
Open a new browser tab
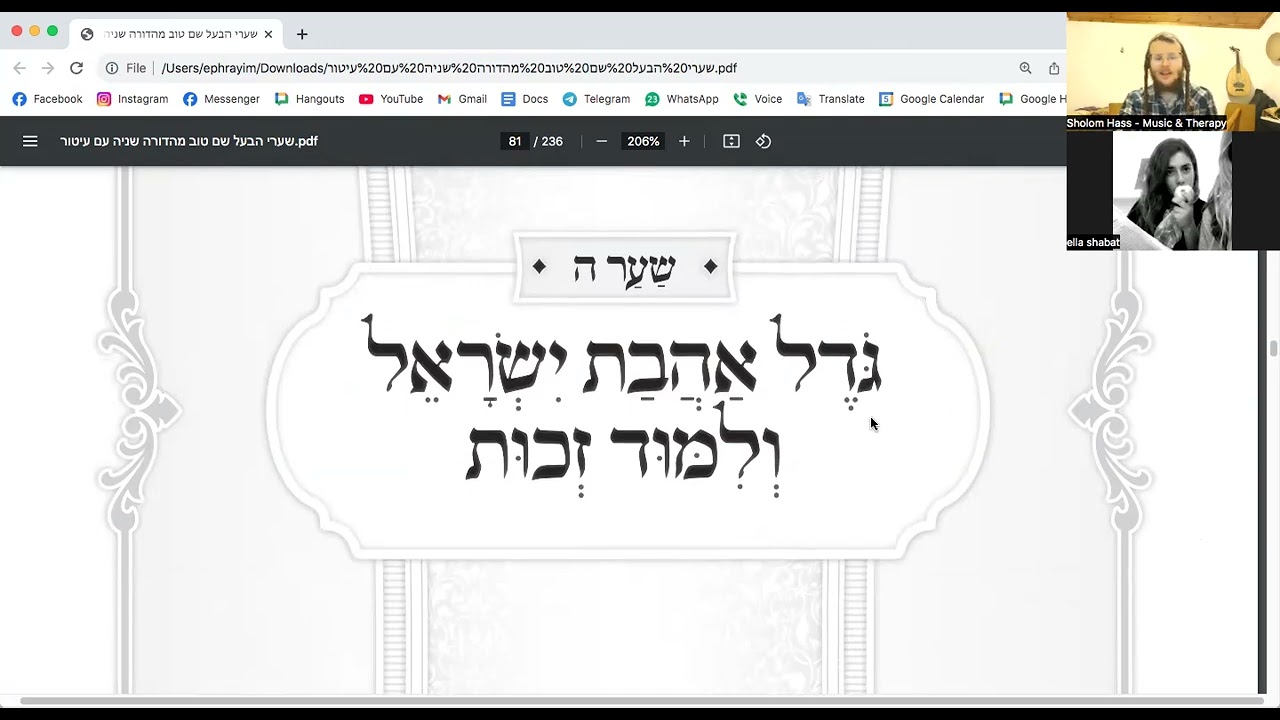pos(302,34)
